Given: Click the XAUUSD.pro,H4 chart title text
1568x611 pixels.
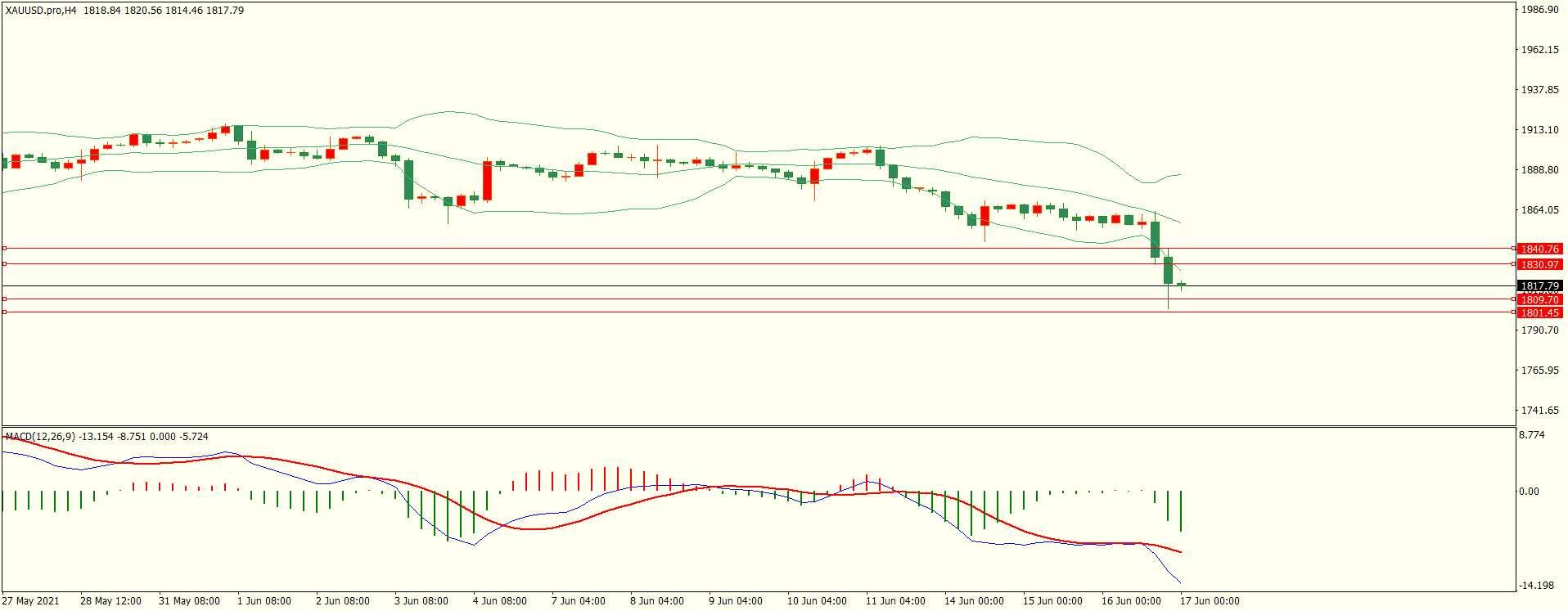Looking at the screenshot, I should (41, 11).
